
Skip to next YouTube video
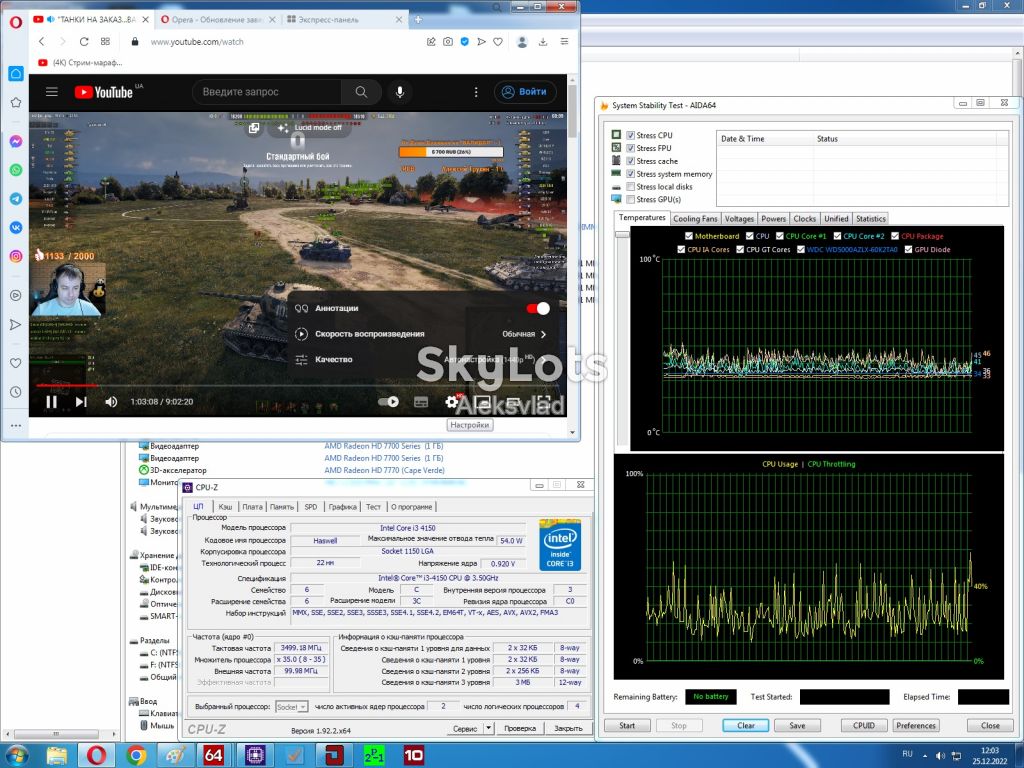(x=81, y=402)
